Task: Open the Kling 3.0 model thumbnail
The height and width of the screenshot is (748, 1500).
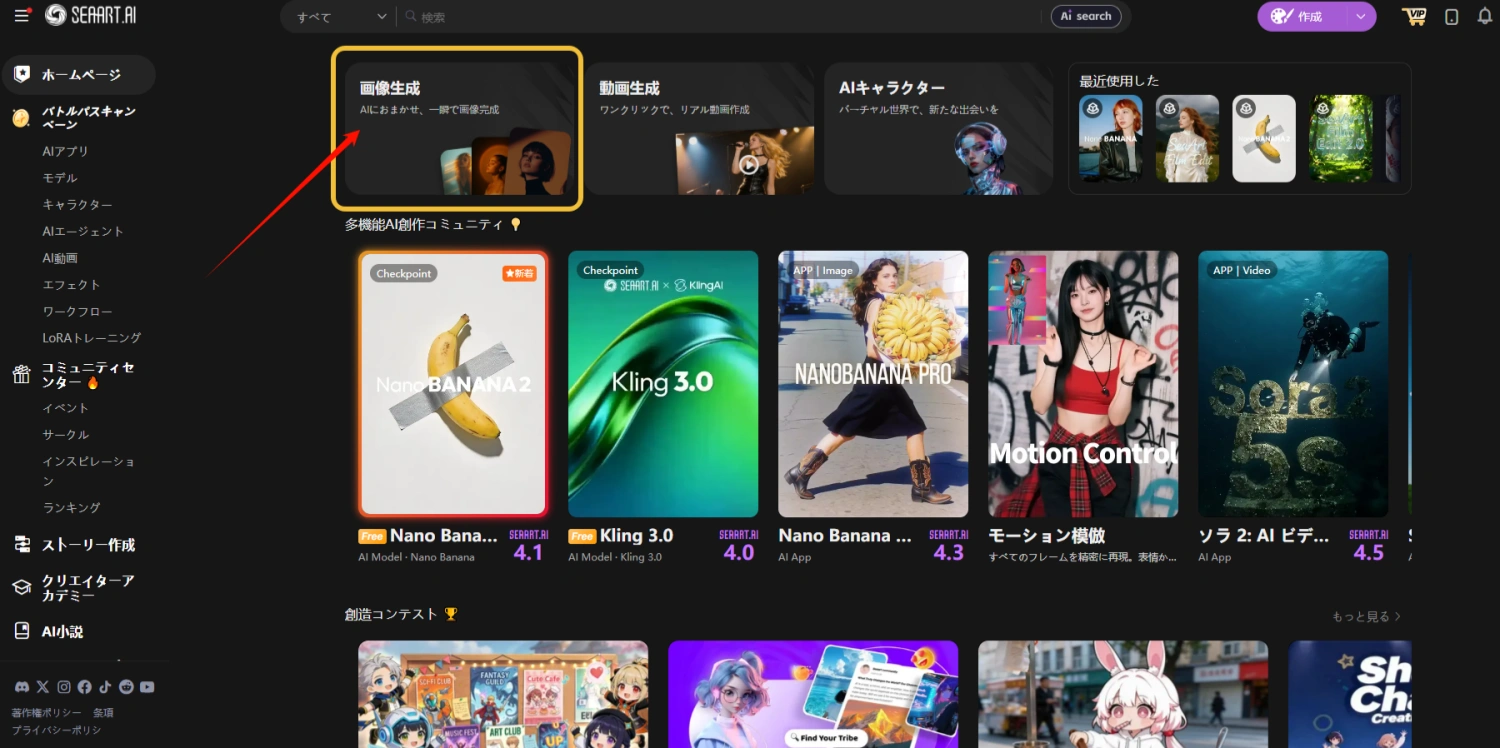Action: point(663,384)
